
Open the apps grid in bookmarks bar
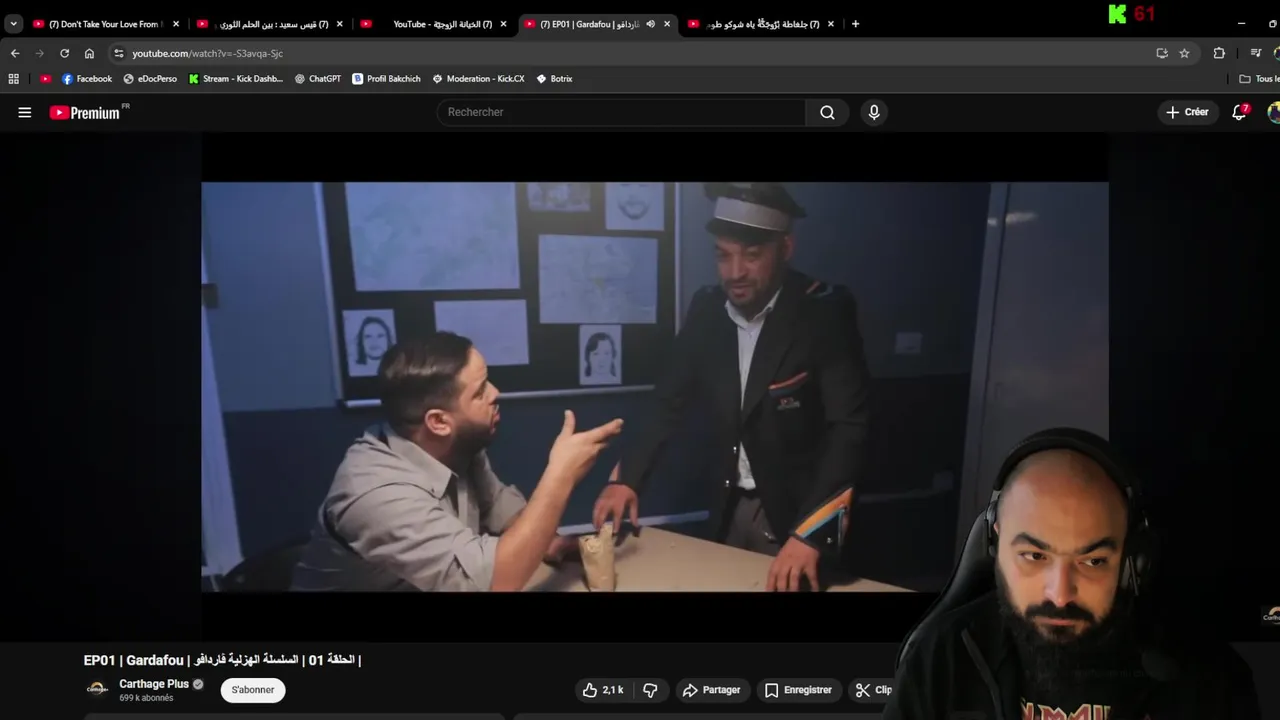coord(13,79)
